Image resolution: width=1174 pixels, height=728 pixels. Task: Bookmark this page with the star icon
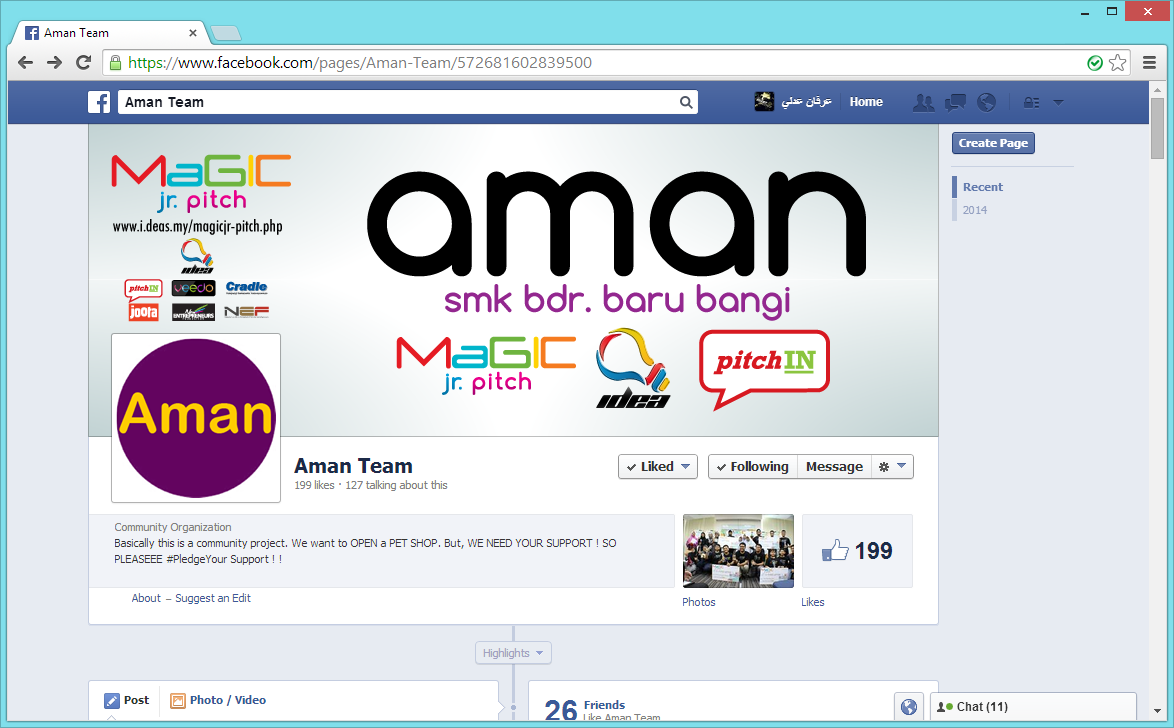pos(1117,63)
